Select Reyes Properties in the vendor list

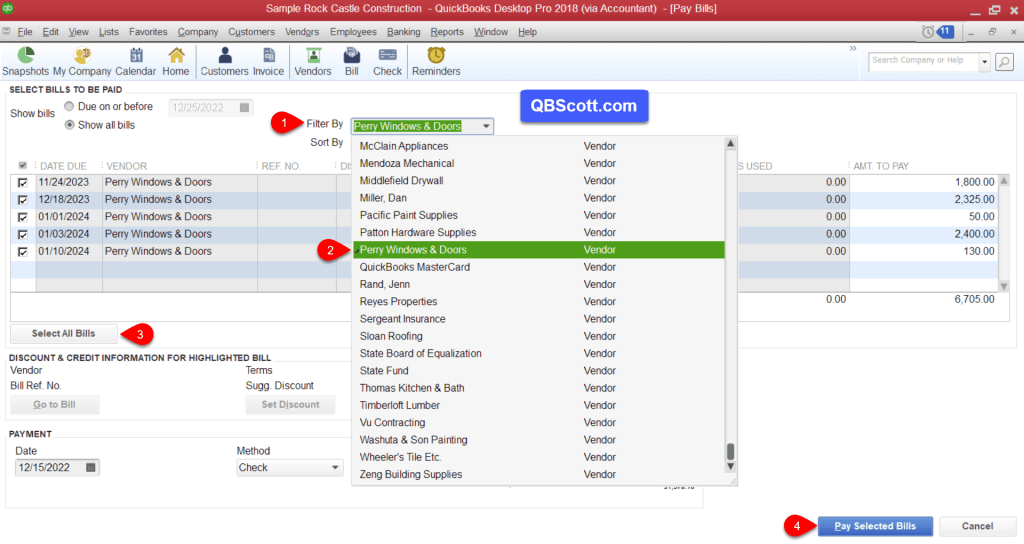point(539,302)
